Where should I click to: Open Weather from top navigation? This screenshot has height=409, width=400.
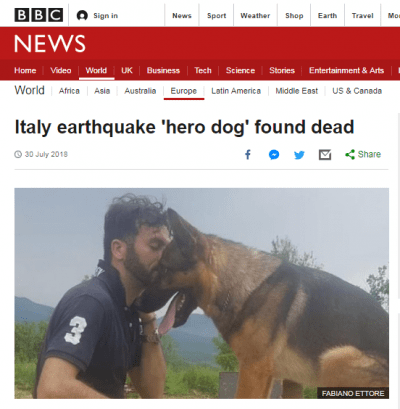coord(255,16)
